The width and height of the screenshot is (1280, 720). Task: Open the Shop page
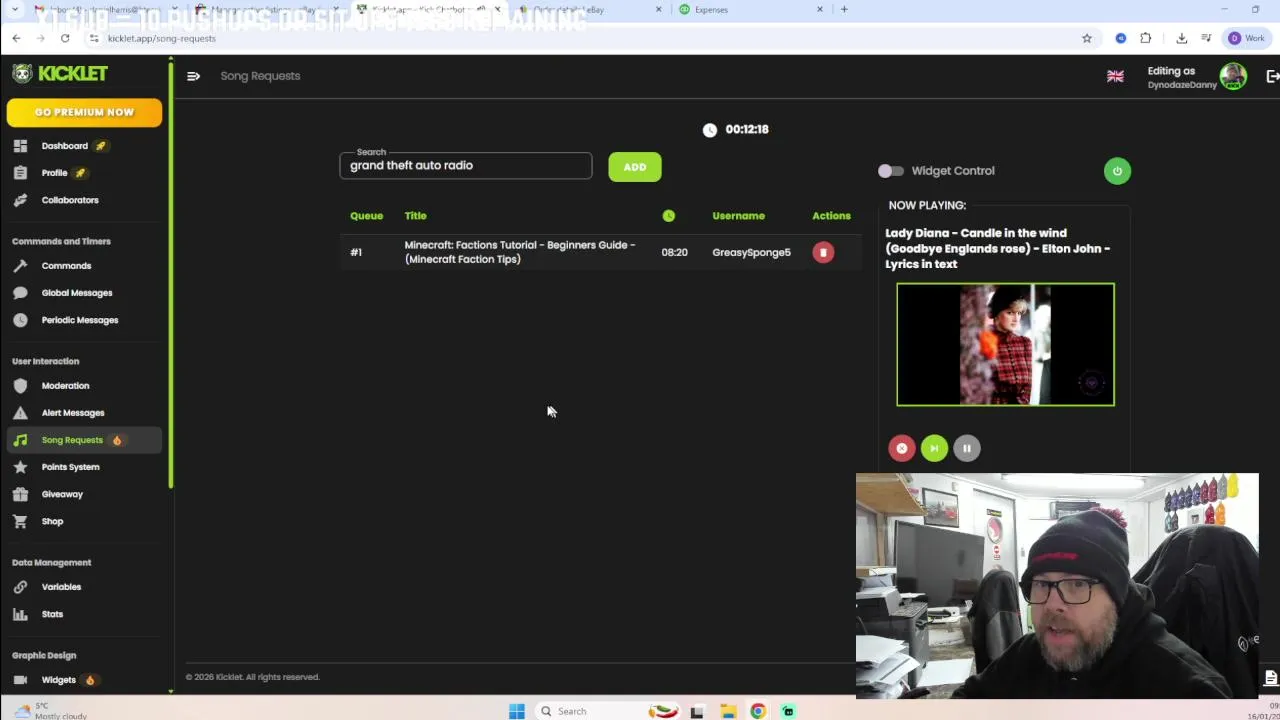[52, 521]
